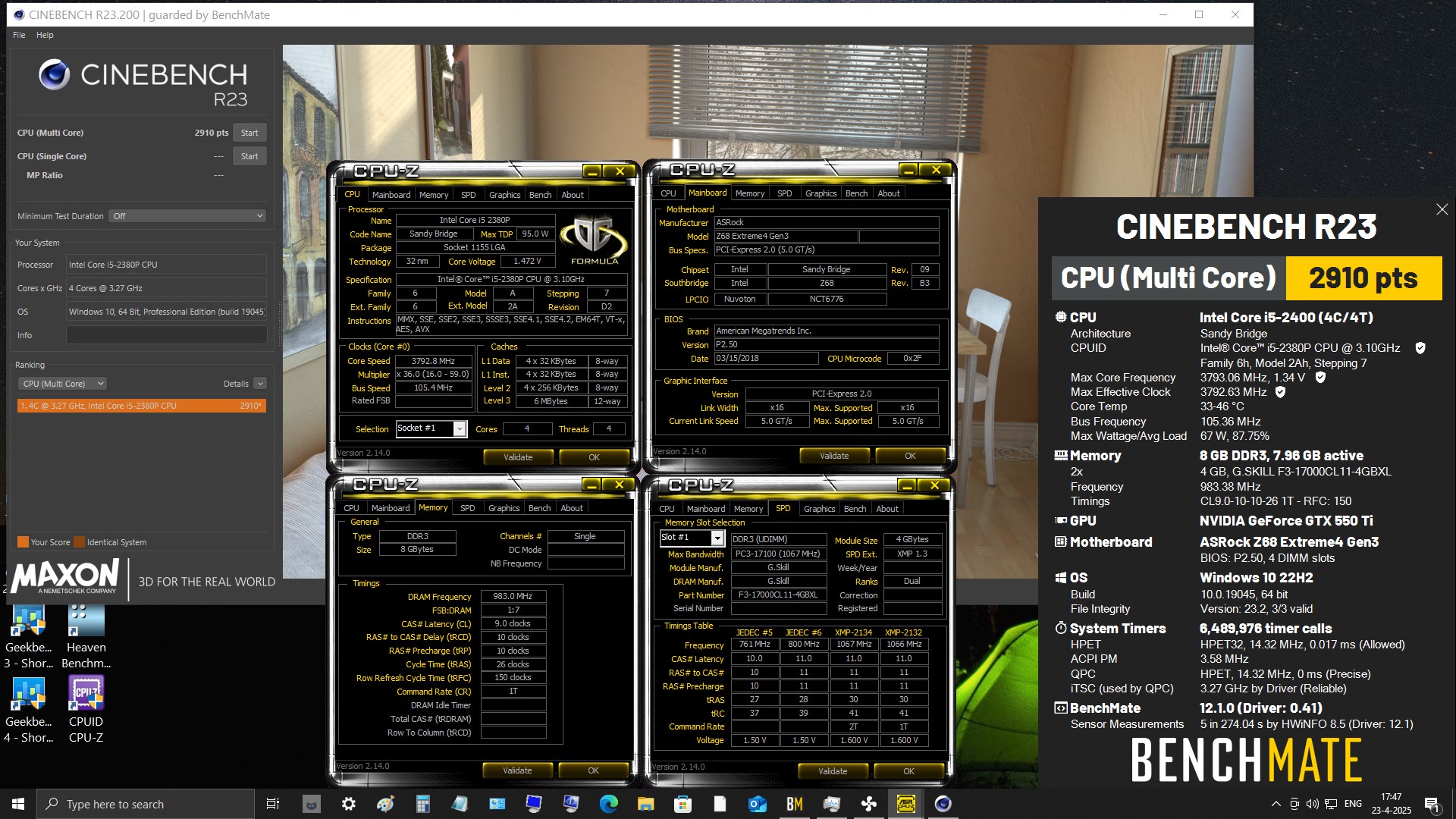Click the shield beside Max Effective Clock
The height and width of the screenshot is (819, 1456).
tap(1280, 392)
